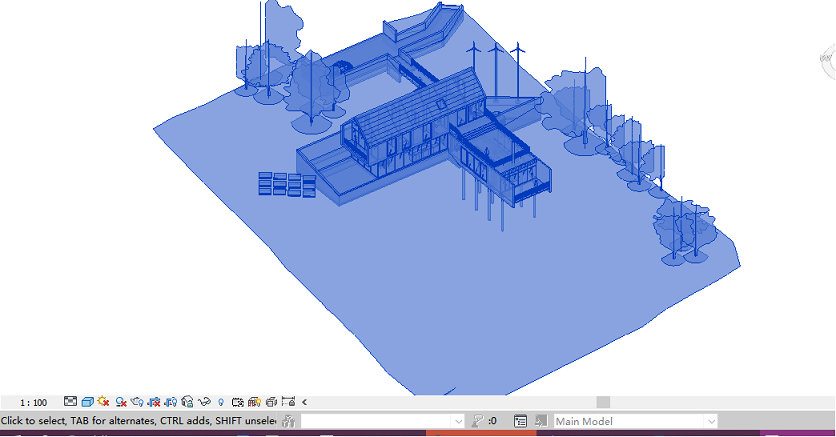The height and width of the screenshot is (437, 836).
Task: Toggle Show Analytical Model icon
Action: [254, 402]
